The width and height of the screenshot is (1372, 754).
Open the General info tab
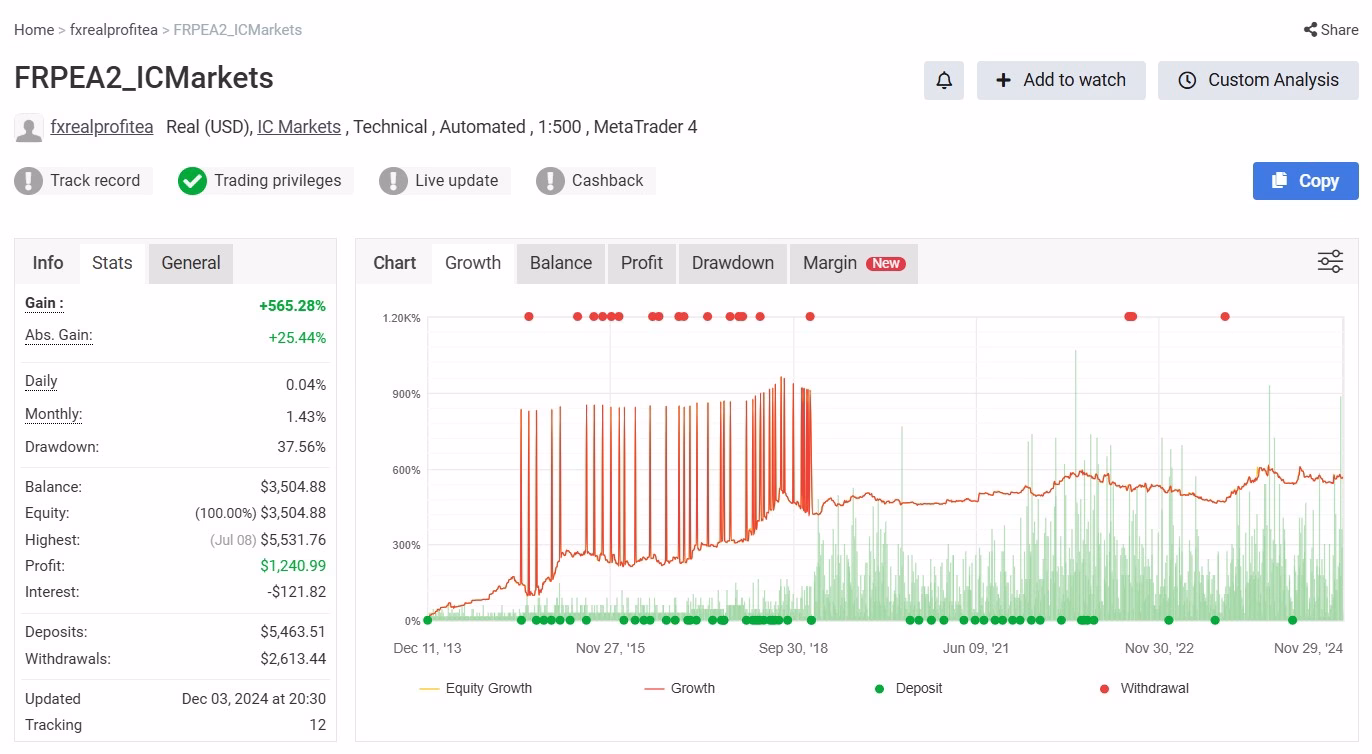click(x=191, y=263)
